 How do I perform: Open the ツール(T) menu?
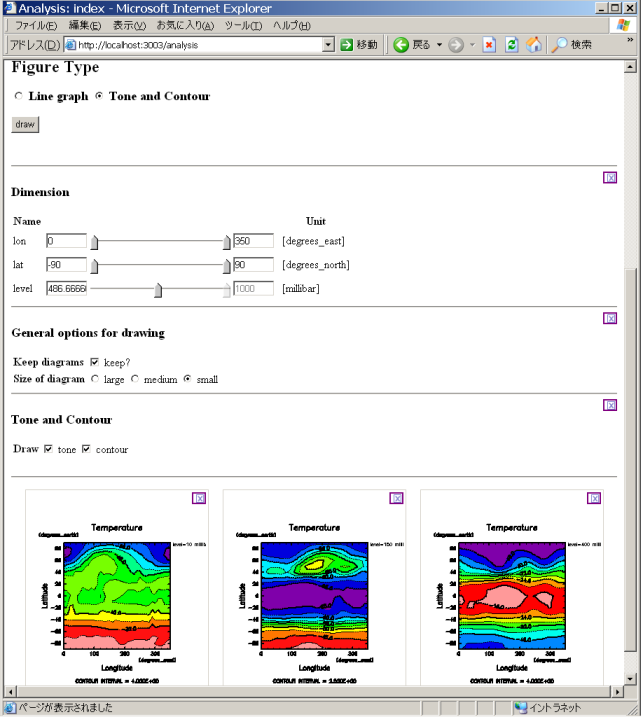pyautogui.click(x=243, y=26)
